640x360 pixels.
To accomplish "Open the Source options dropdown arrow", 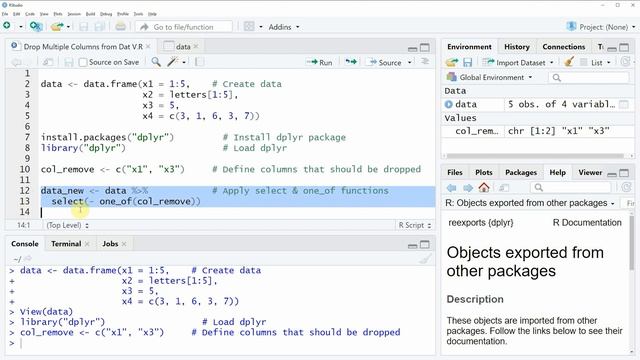I will pos(409,62).
